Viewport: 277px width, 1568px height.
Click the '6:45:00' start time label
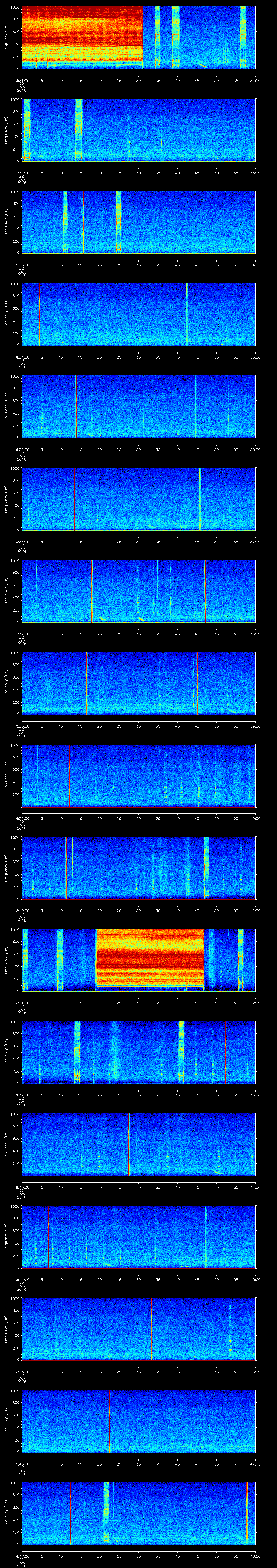[x=22, y=1373]
